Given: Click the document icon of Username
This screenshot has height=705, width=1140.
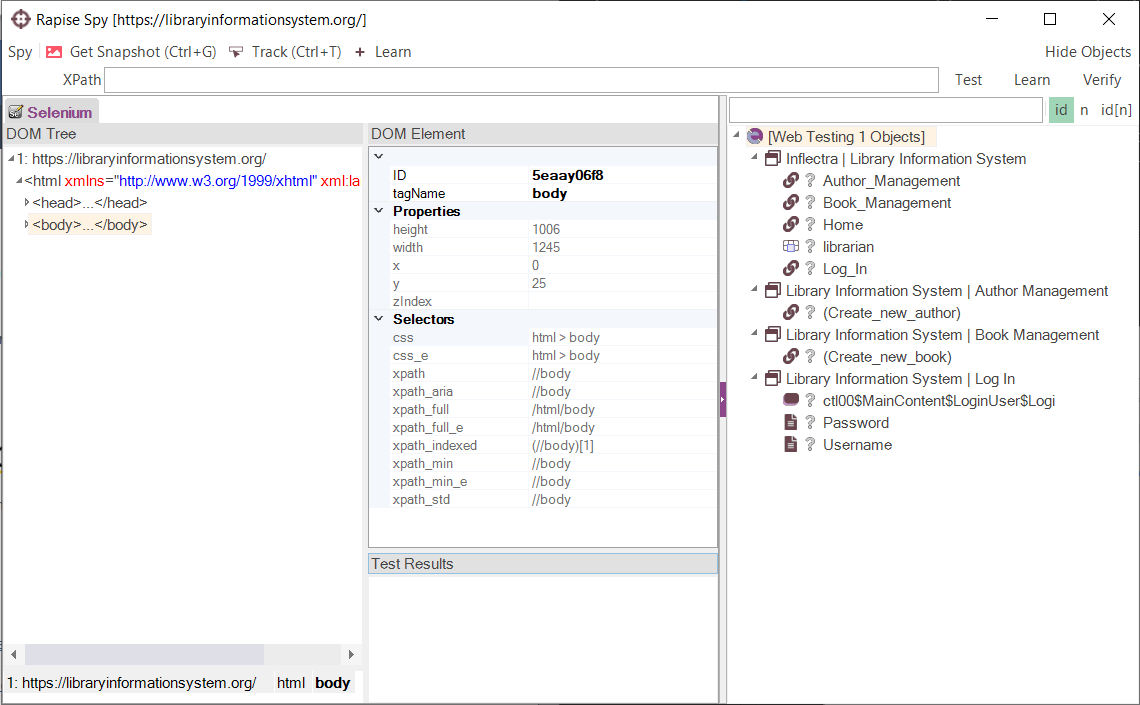Looking at the screenshot, I should tap(791, 444).
